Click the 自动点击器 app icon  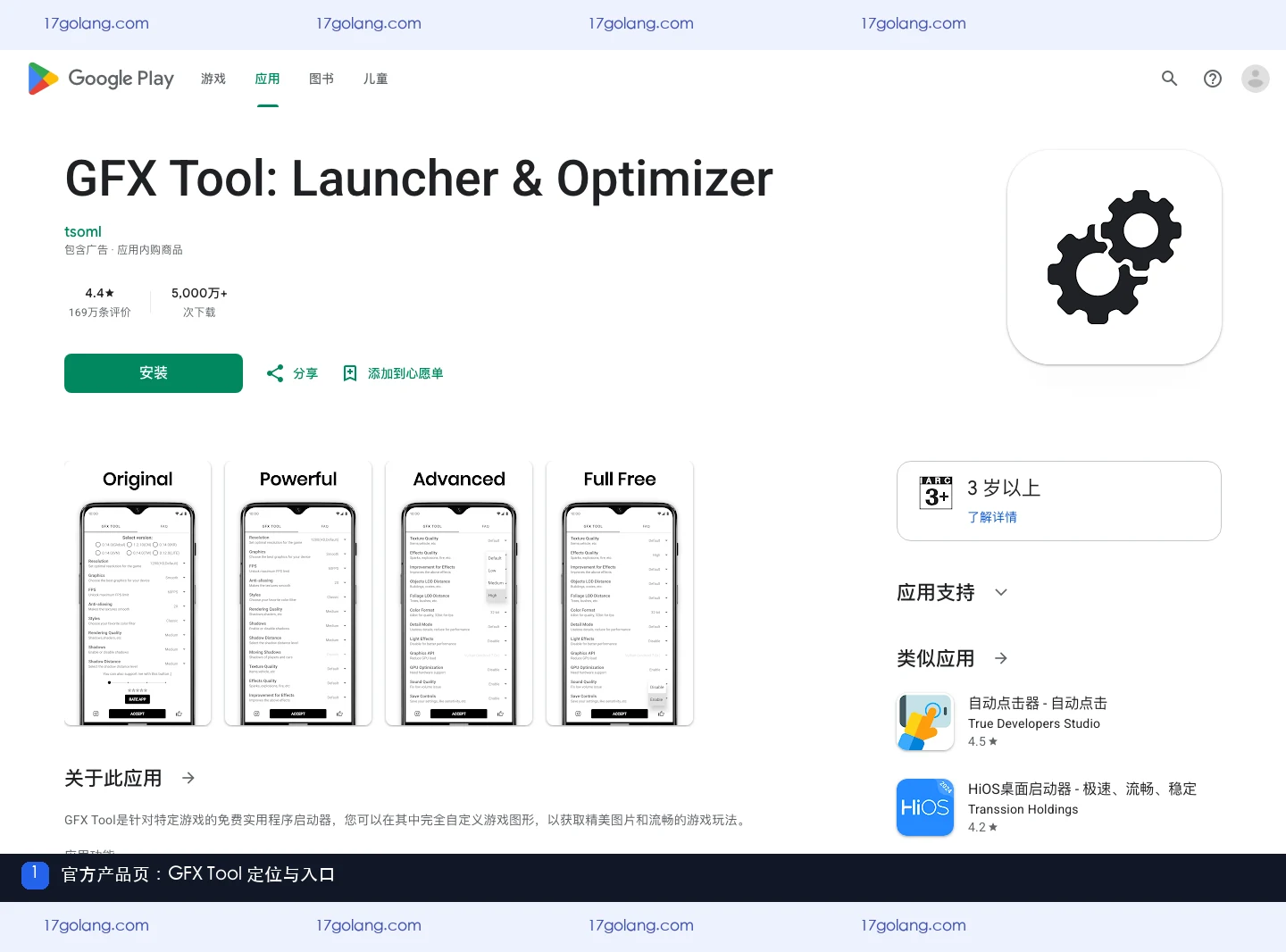tap(925, 722)
